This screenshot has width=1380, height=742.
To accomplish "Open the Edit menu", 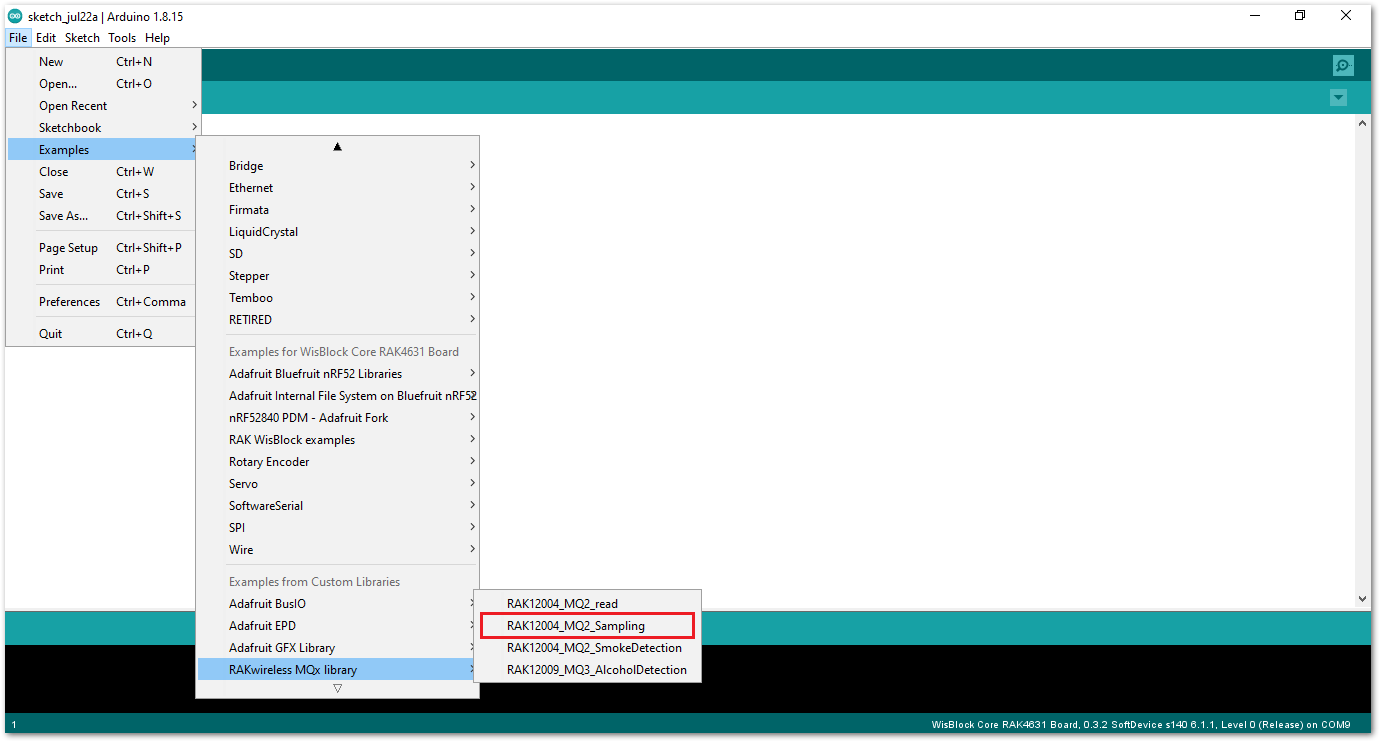I will point(46,38).
